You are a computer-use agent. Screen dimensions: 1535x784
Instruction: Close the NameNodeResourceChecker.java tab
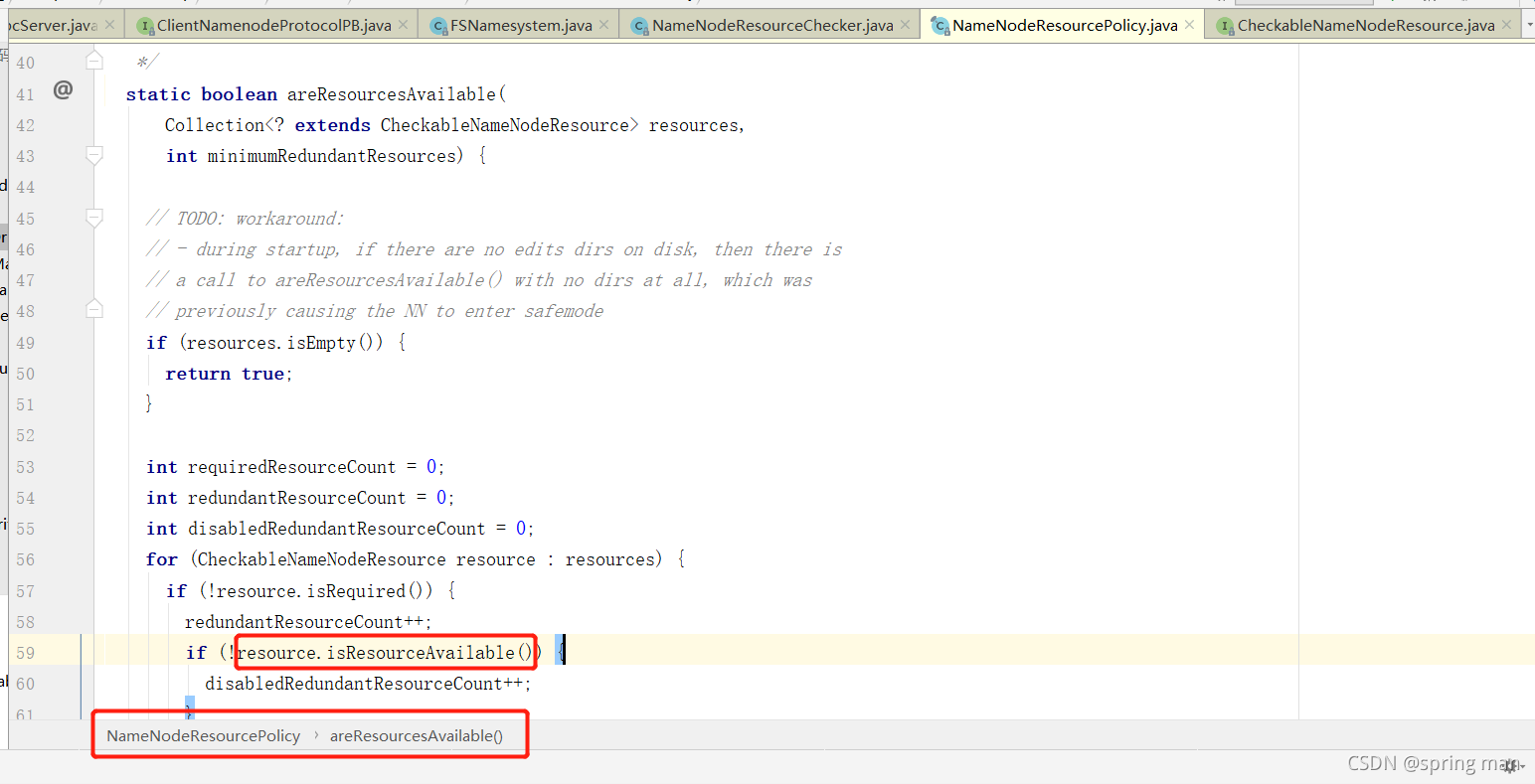click(x=905, y=25)
